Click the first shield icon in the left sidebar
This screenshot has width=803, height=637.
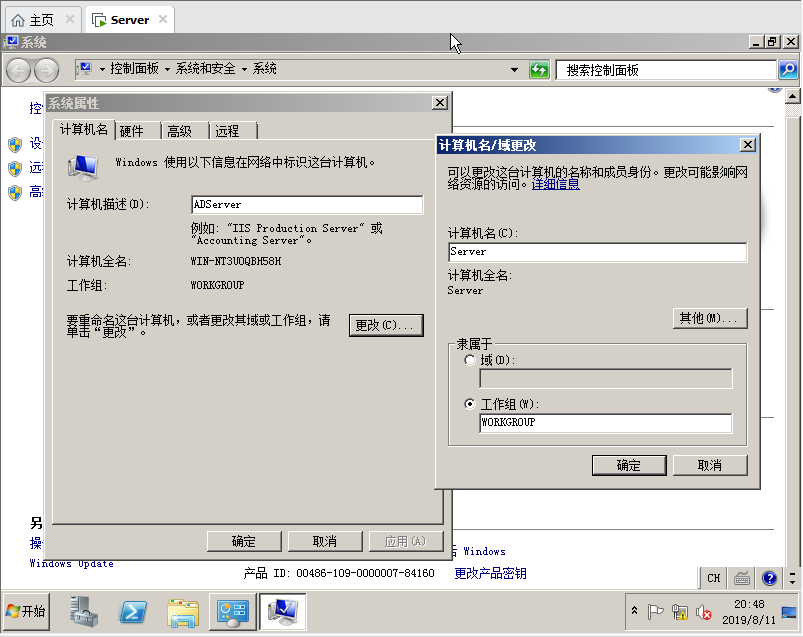[15, 144]
